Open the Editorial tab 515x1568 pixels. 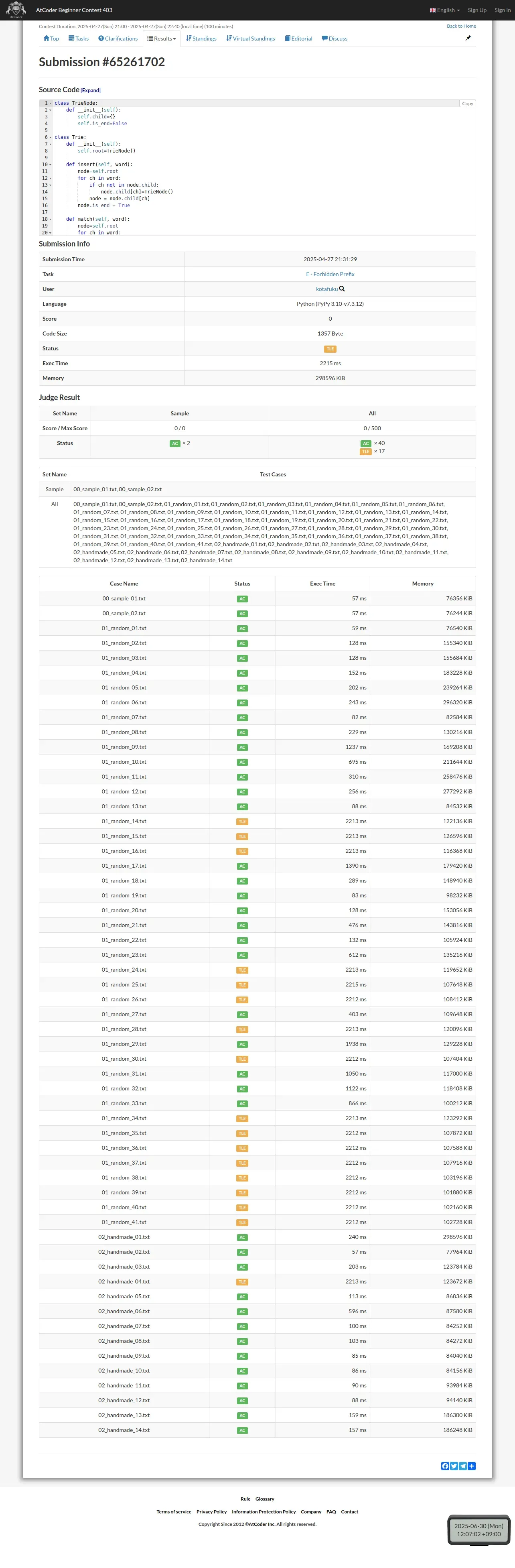pos(298,39)
